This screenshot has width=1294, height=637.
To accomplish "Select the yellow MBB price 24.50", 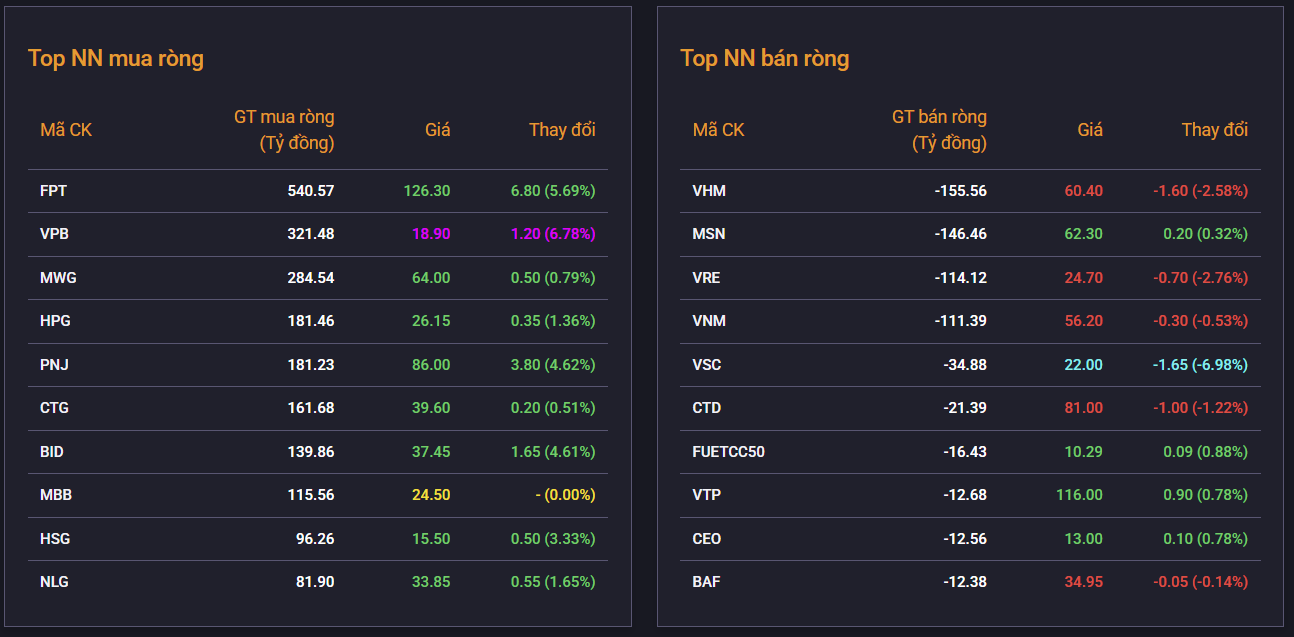I will tap(431, 495).
